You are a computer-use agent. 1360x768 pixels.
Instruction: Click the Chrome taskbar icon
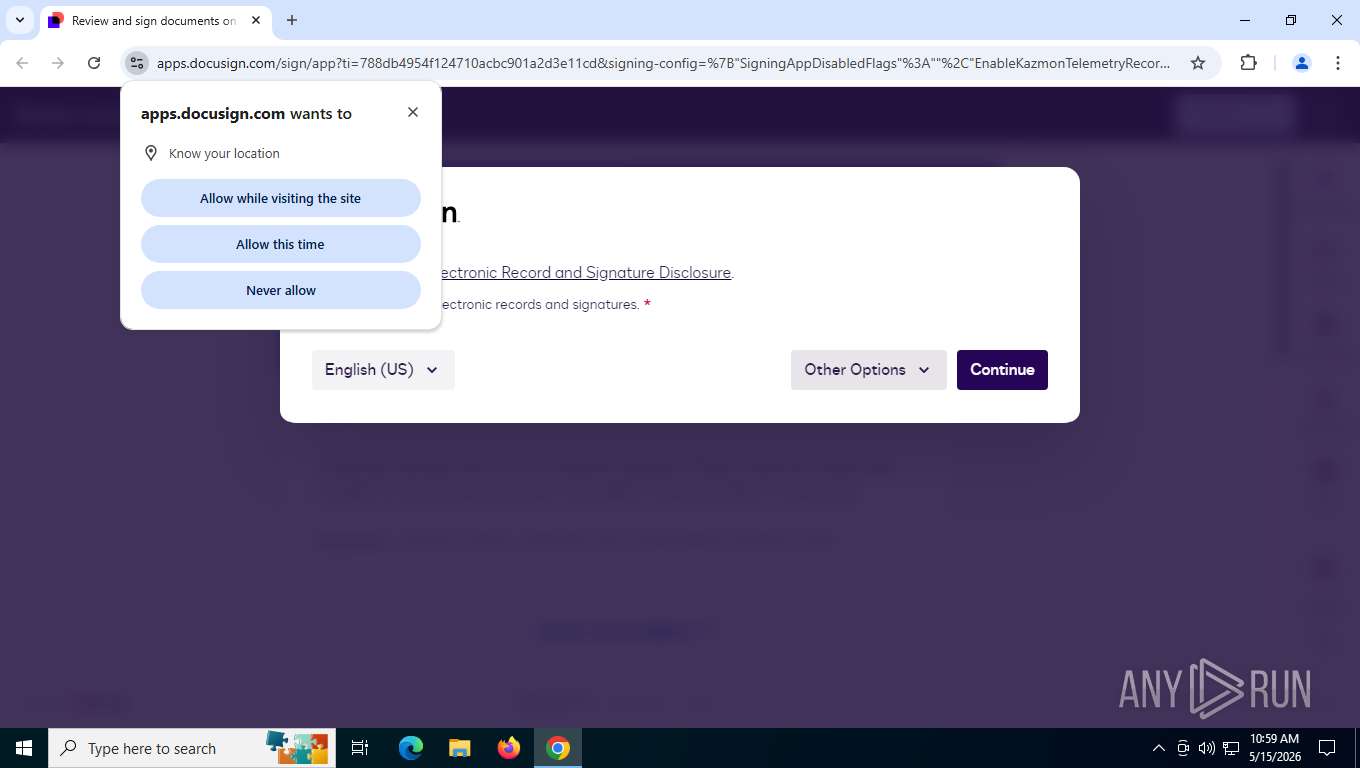pyautogui.click(x=558, y=748)
